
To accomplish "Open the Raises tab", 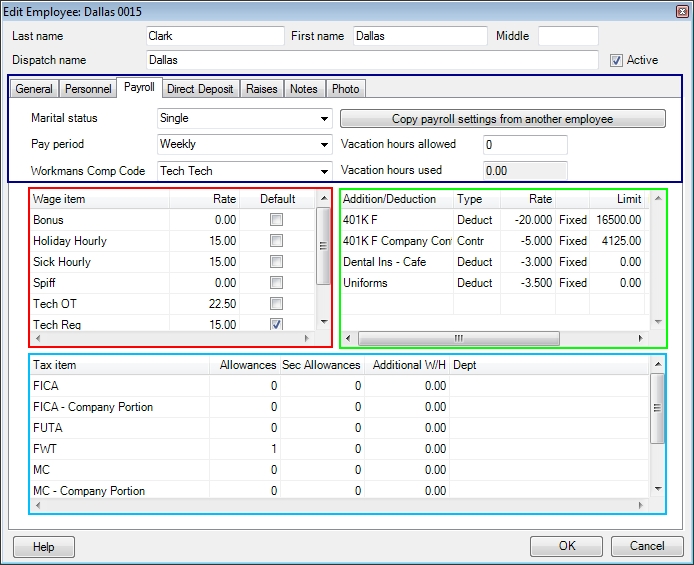I will (262, 89).
